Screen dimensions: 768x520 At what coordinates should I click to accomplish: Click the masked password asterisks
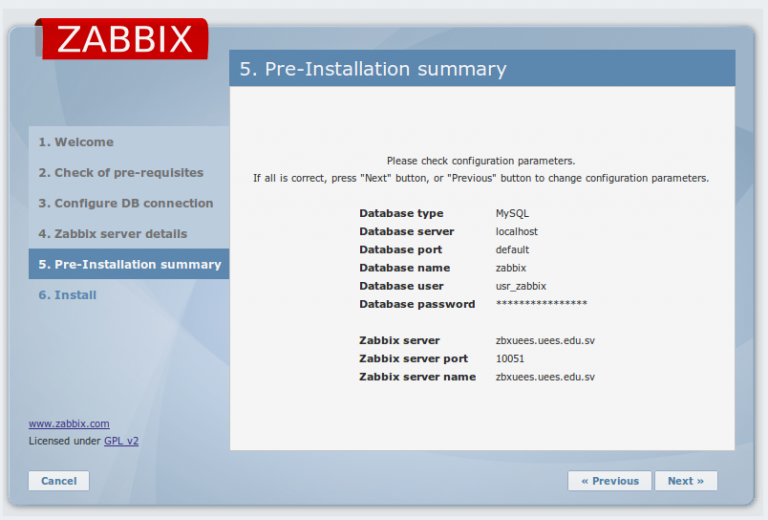click(541, 303)
